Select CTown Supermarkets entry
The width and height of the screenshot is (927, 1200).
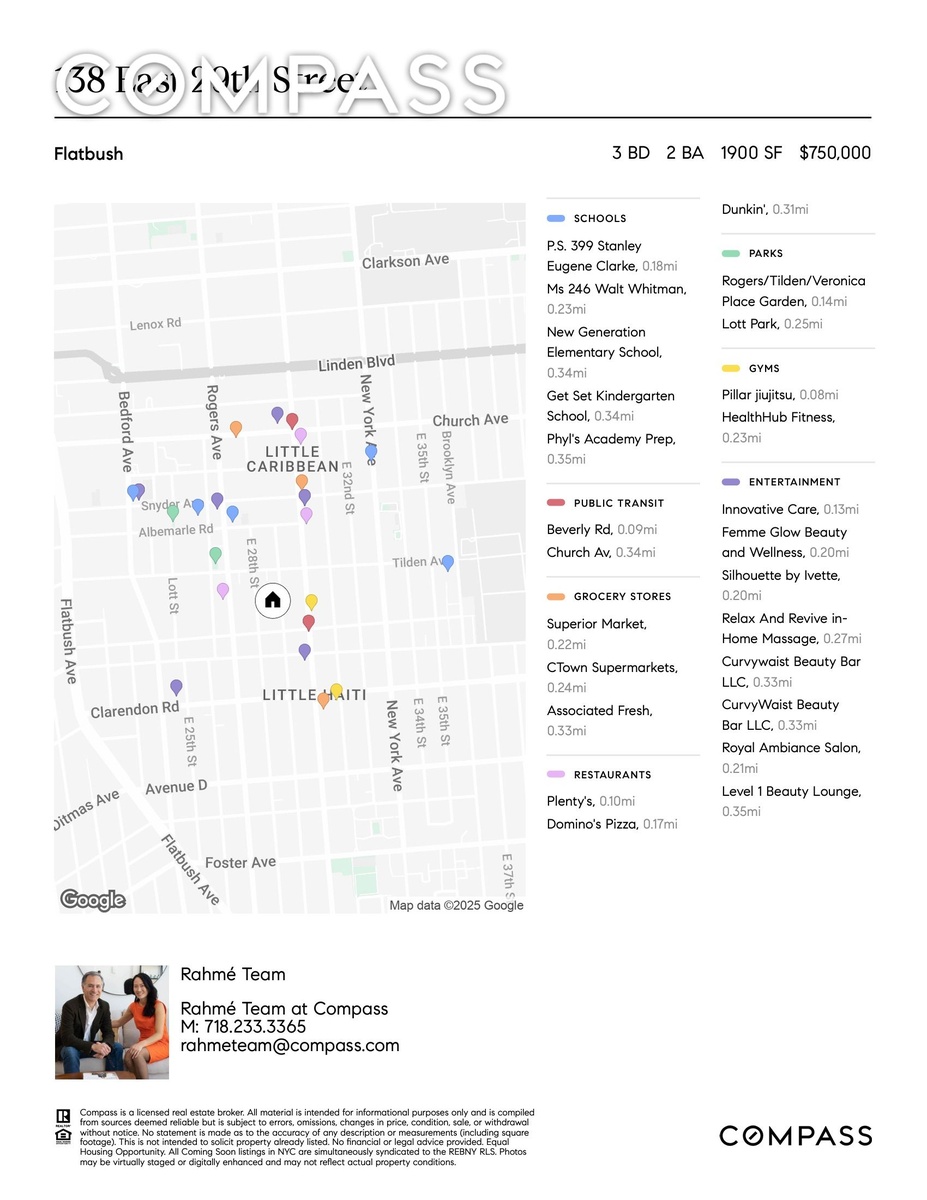(612, 677)
